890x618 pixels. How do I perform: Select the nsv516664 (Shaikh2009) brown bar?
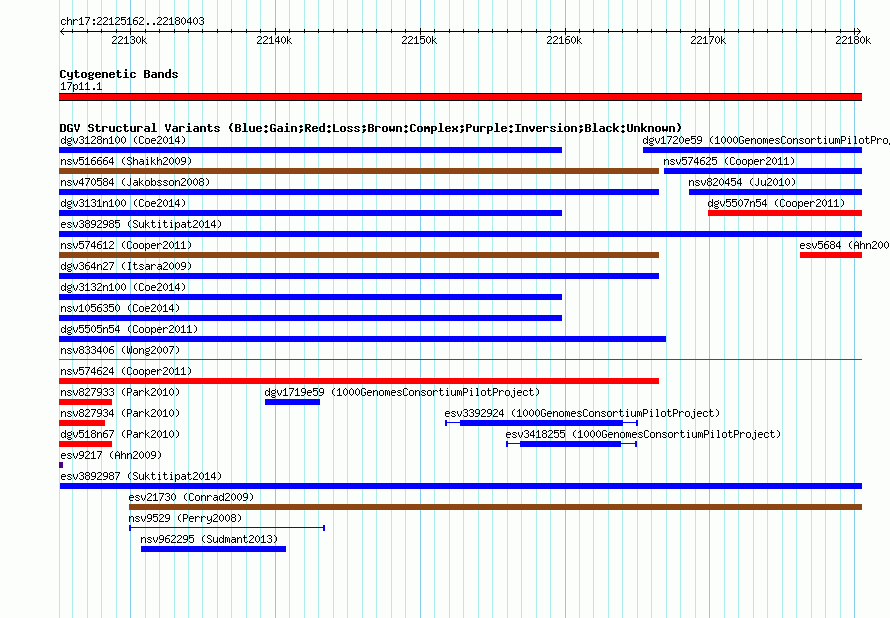[x=359, y=171]
